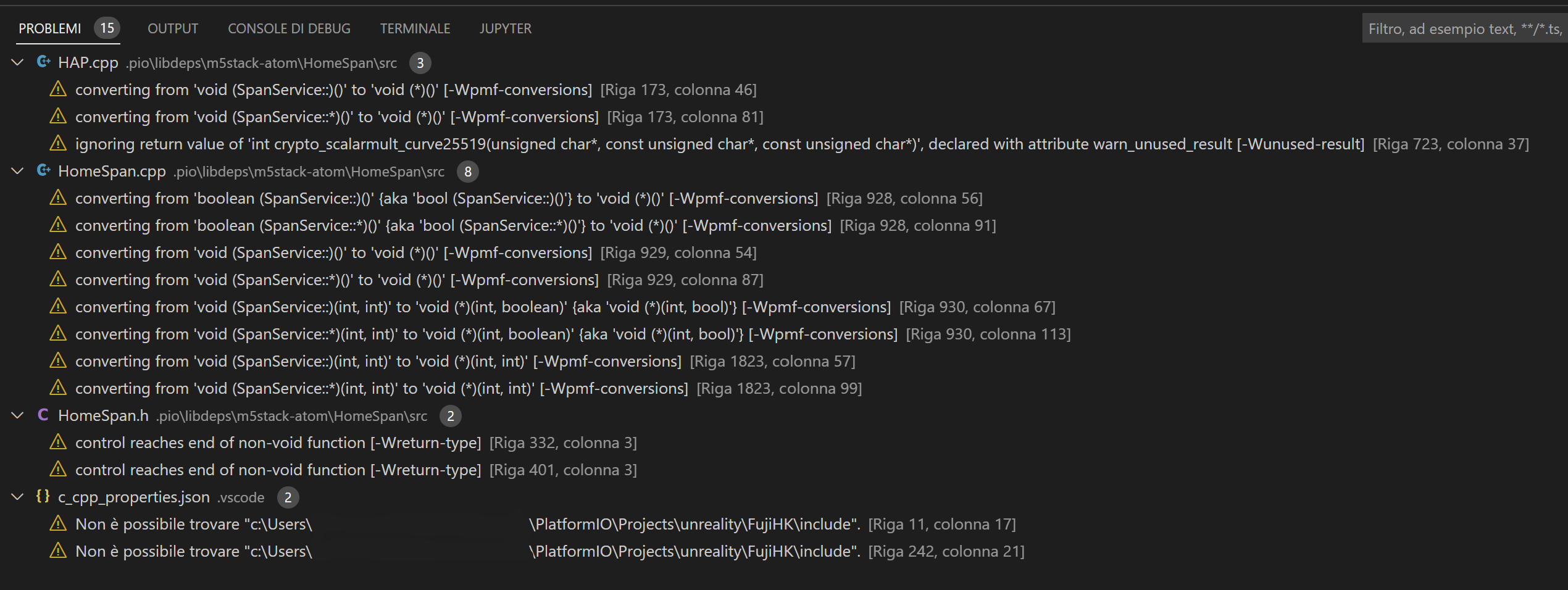Click the C++ file icon beside HAP.cpp

(x=43, y=62)
